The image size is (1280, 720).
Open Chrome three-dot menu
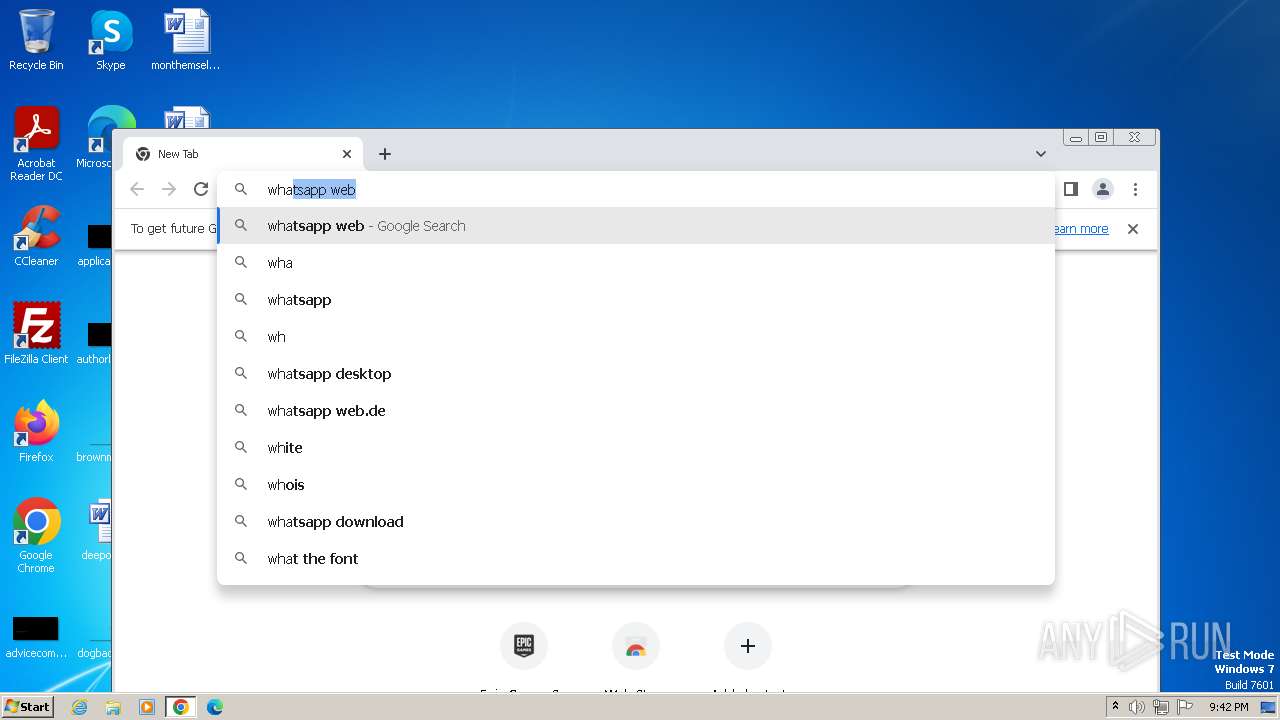1135,189
